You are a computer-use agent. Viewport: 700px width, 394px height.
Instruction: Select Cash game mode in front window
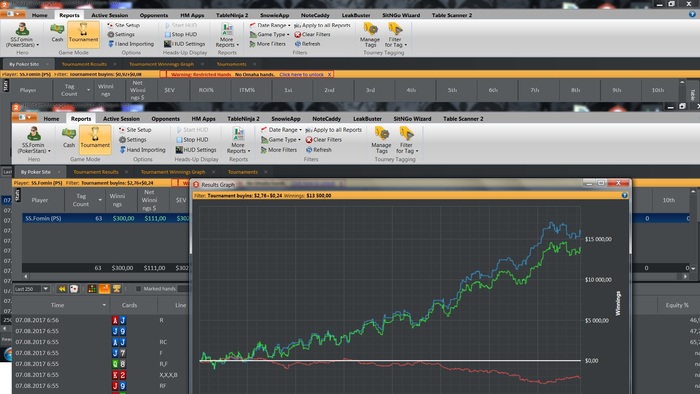click(69, 137)
